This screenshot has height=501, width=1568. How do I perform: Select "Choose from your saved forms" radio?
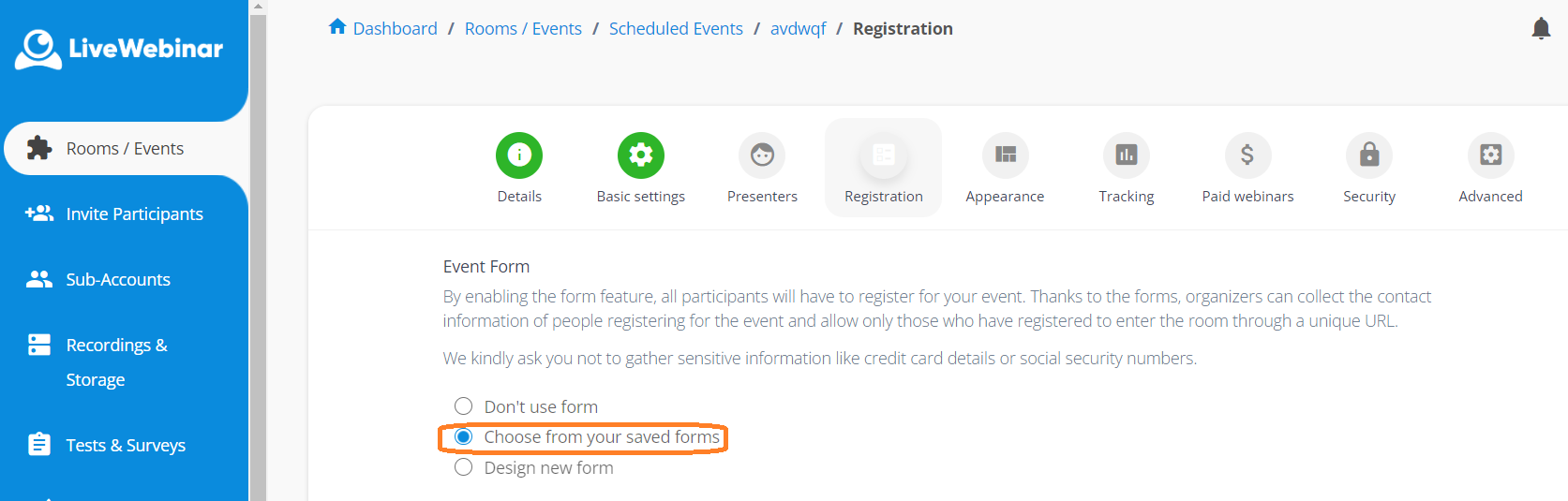click(463, 437)
